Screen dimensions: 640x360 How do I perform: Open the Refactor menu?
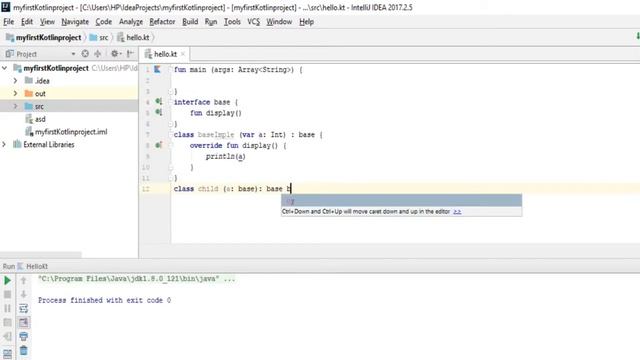click(162, 22)
